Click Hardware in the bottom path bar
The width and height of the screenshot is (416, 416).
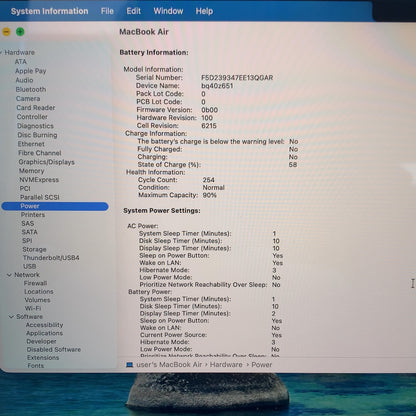click(x=226, y=365)
